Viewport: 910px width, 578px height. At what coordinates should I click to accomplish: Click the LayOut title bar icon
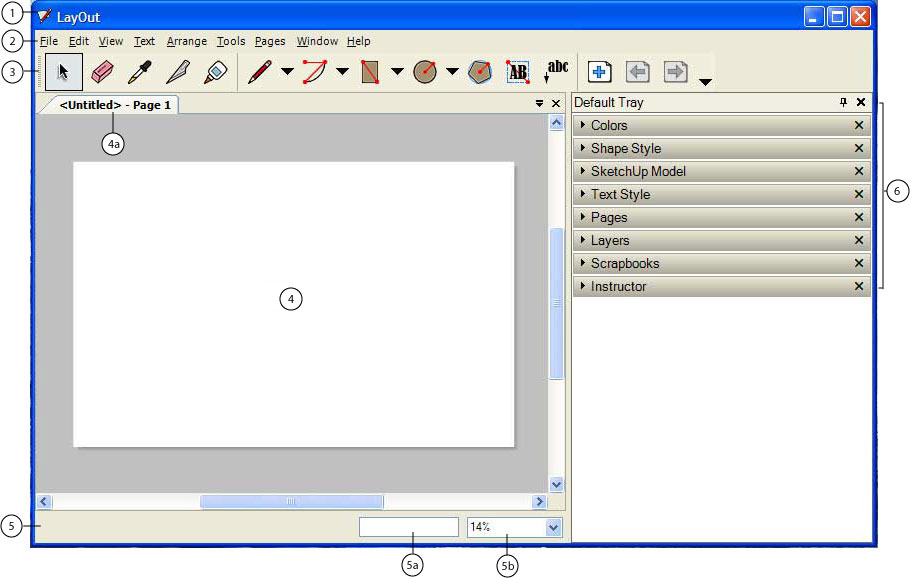45,16
